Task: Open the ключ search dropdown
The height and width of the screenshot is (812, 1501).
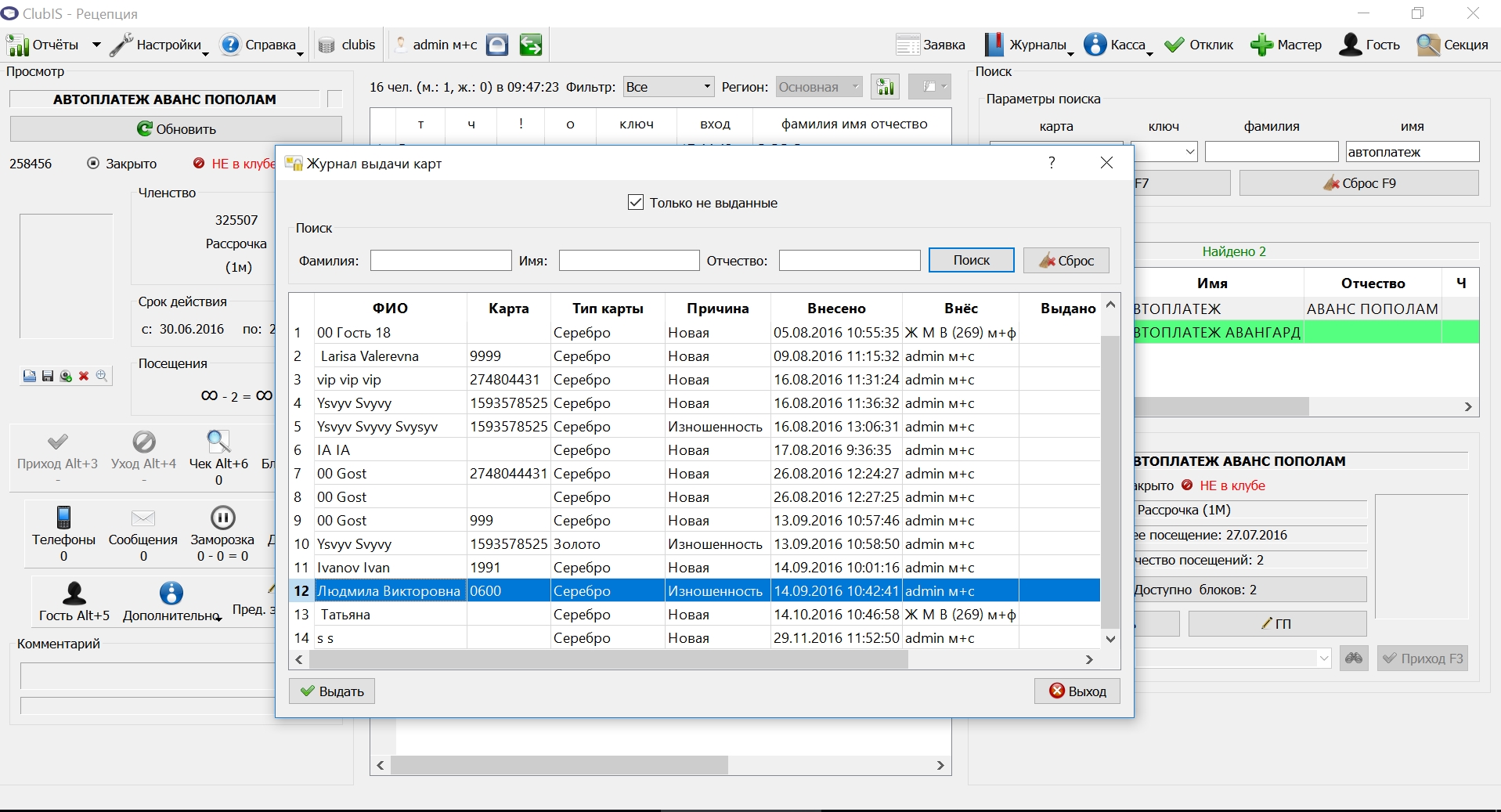Action: (1164, 152)
